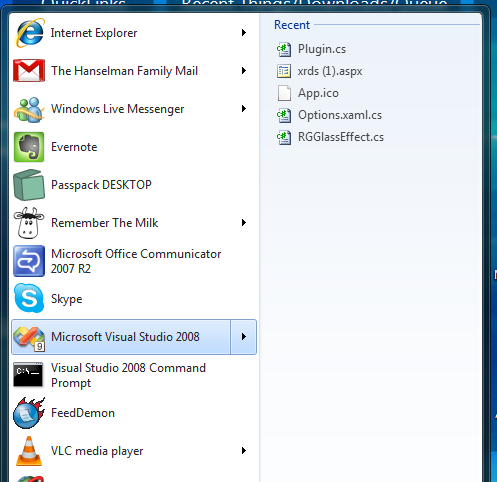The width and height of the screenshot is (497, 482).
Task: Start Windows Live Messenger from its label
Action: click(117, 109)
